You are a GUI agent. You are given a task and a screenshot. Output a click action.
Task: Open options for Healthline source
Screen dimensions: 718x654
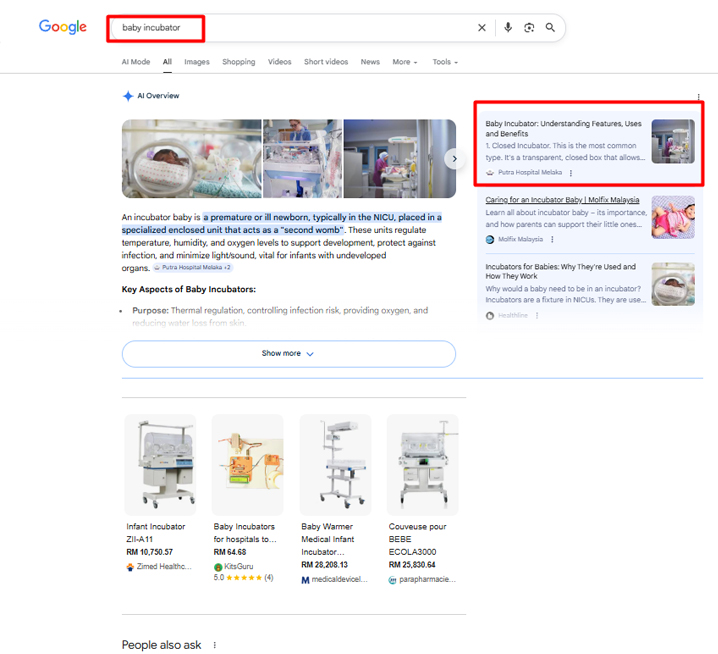coord(537,316)
